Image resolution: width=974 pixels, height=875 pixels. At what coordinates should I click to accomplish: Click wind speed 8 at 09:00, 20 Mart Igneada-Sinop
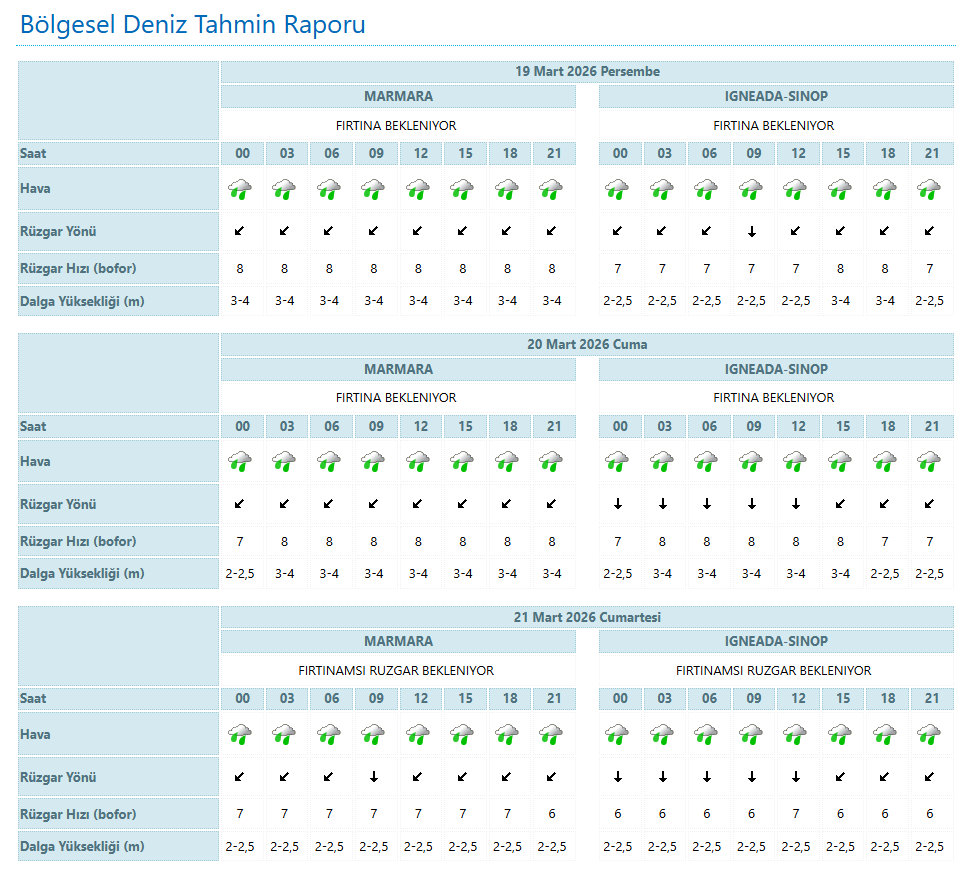[x=752, y=542]
